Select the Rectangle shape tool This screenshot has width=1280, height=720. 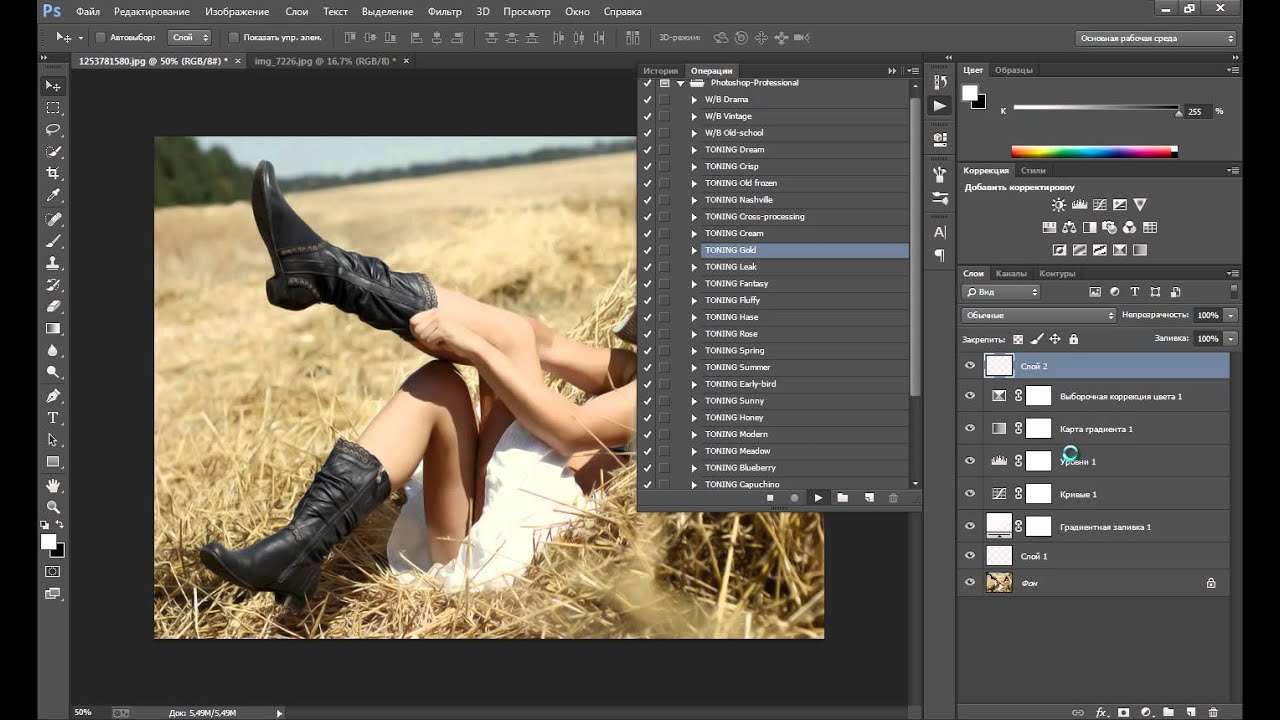point(53,462)
